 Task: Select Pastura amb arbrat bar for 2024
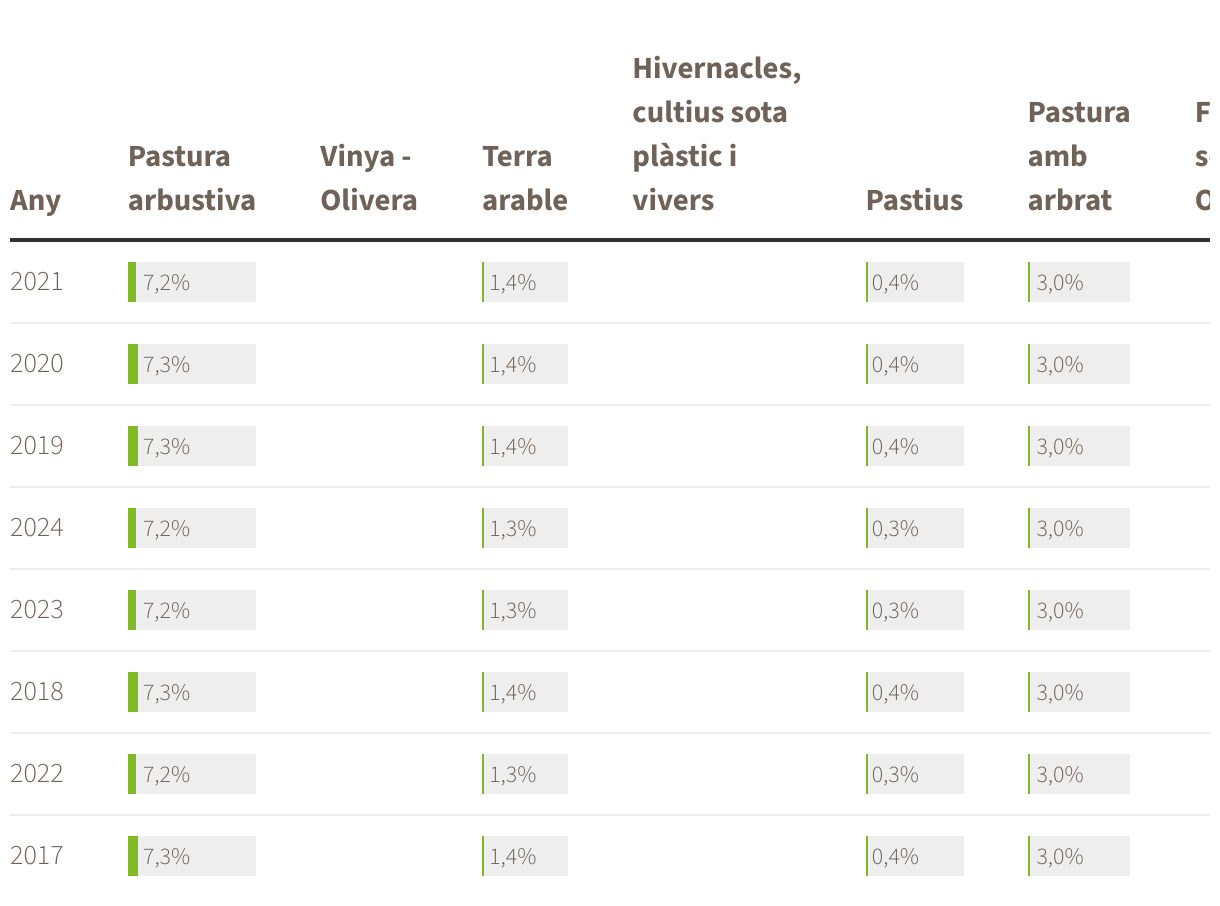coord(1079,528)
